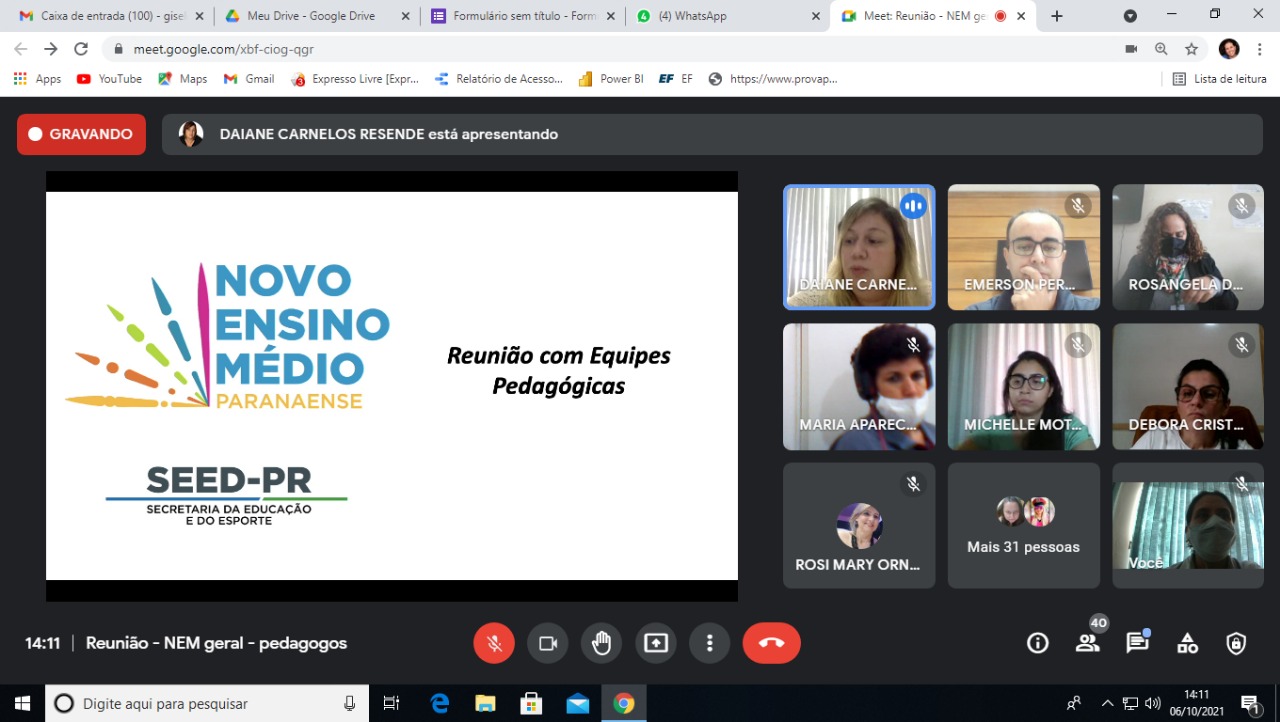Screen dimensions: 1280x722
Task: Open Relatório de Acesso bookmark
Action: (499, 79)
